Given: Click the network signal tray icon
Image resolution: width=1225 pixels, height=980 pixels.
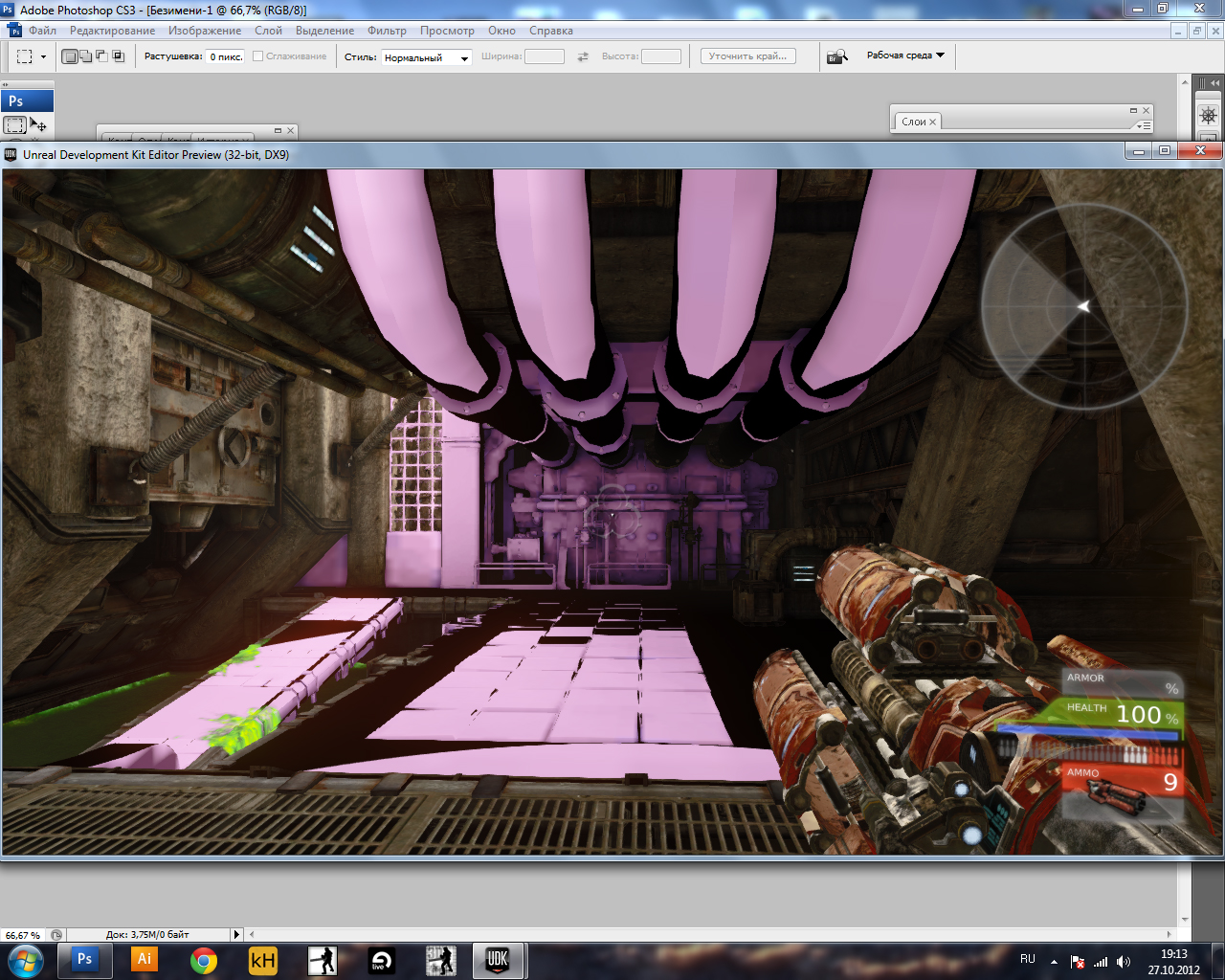Looking at the screenshot, I should 1101,962.
